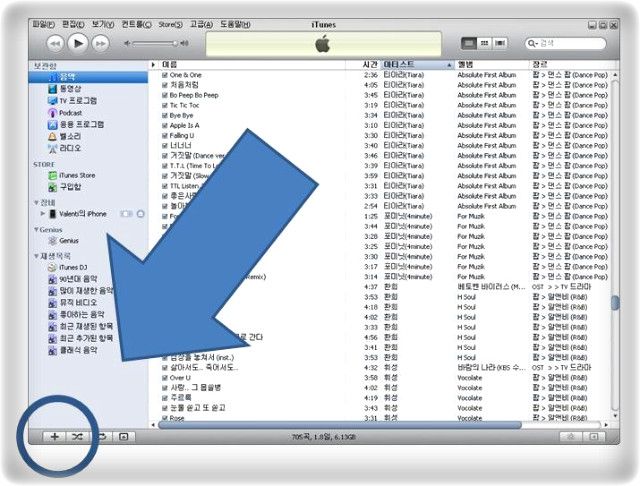This screenshot has width=640, height=486.
Task: Sort by the 이름 (Name) column header
Action: click(251, 64)
